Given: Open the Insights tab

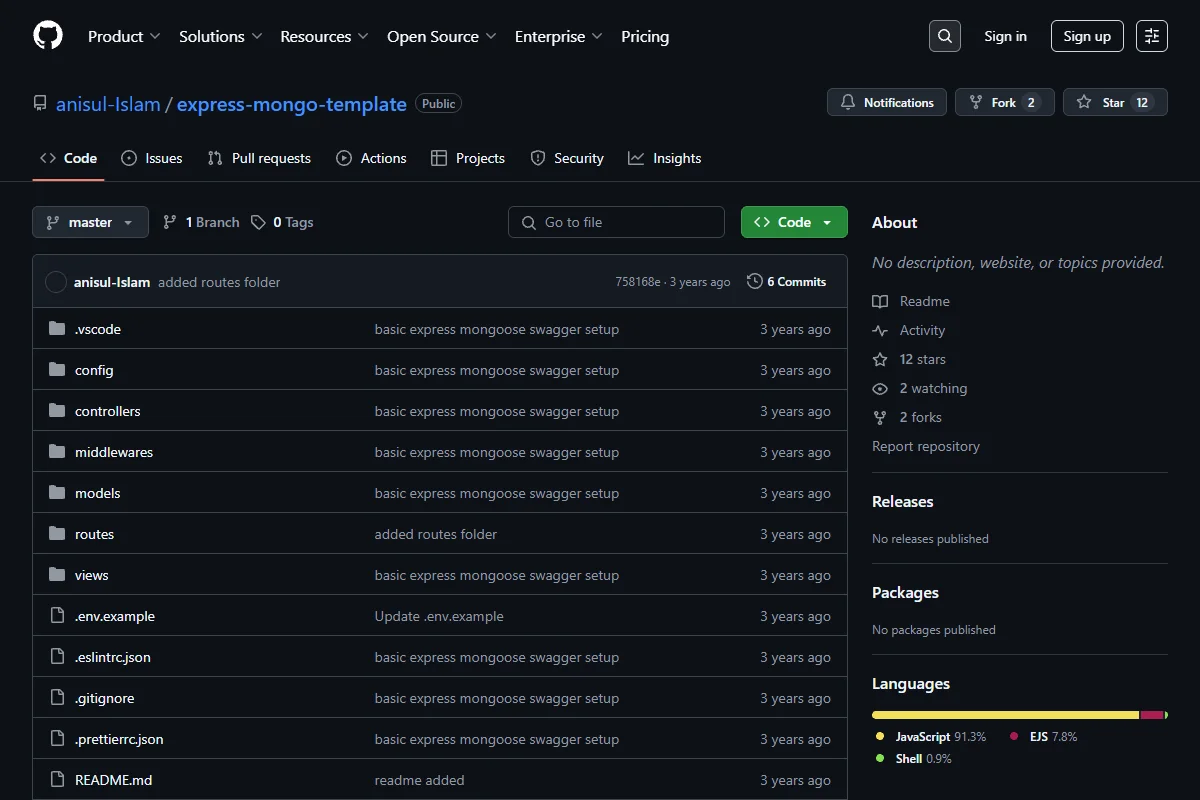Looking at the screenshot, I should (665, 158).
